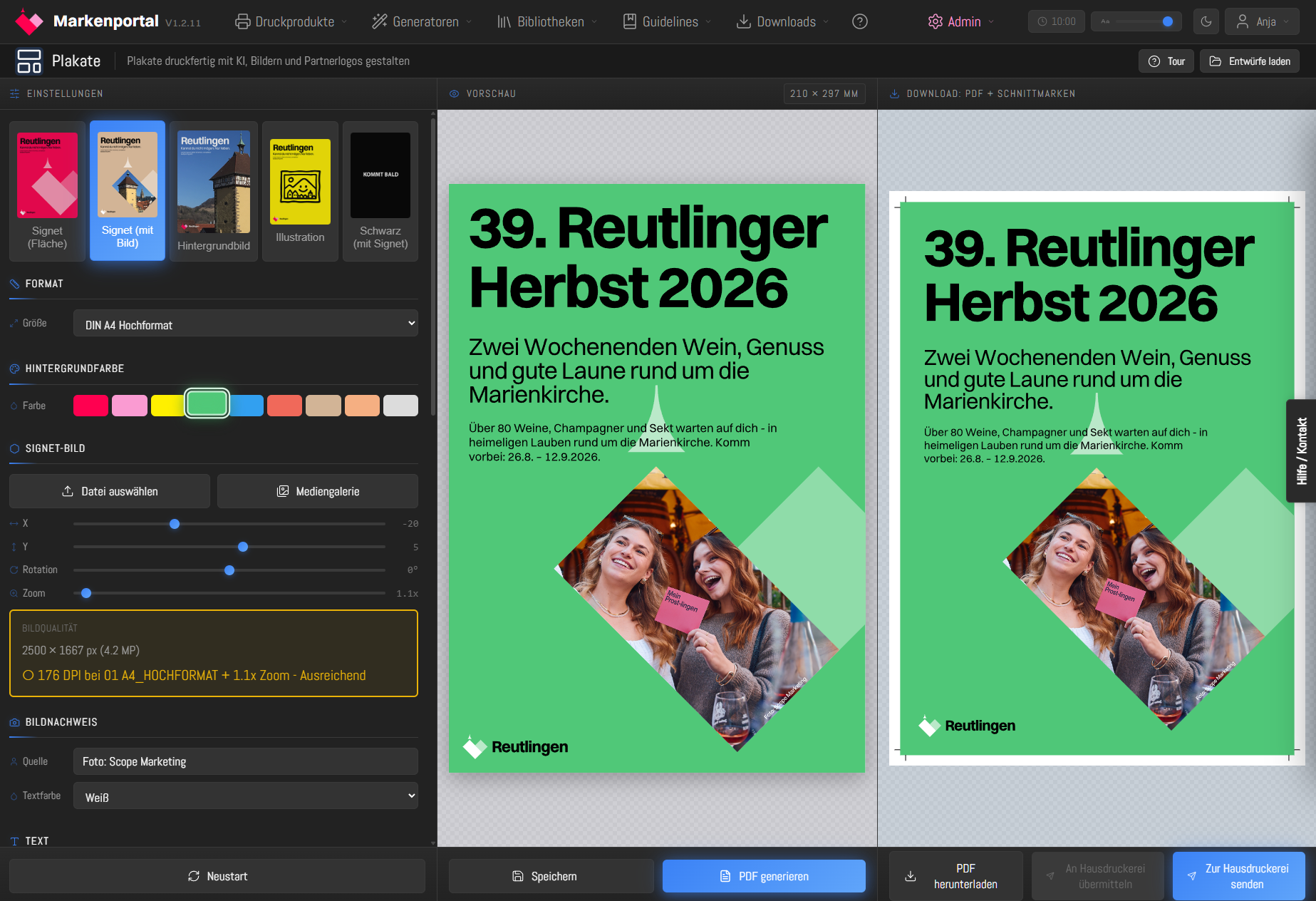The height and width of the screenshot is (901, 1316).
Task: Choose the pink background color swatch
Action: pos(130,406)
